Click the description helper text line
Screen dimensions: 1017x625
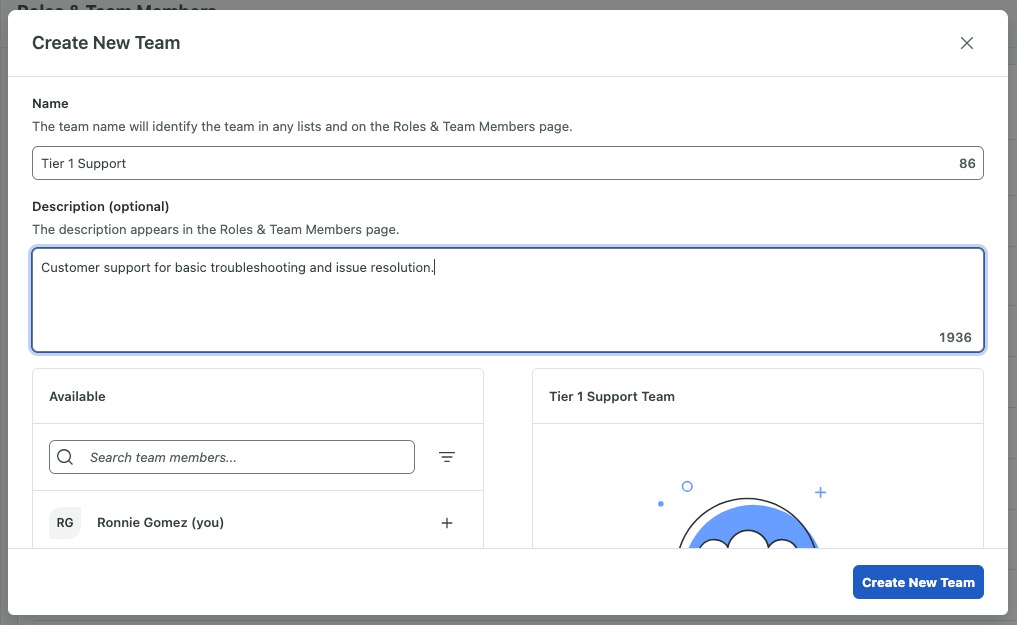pos(215,229)
